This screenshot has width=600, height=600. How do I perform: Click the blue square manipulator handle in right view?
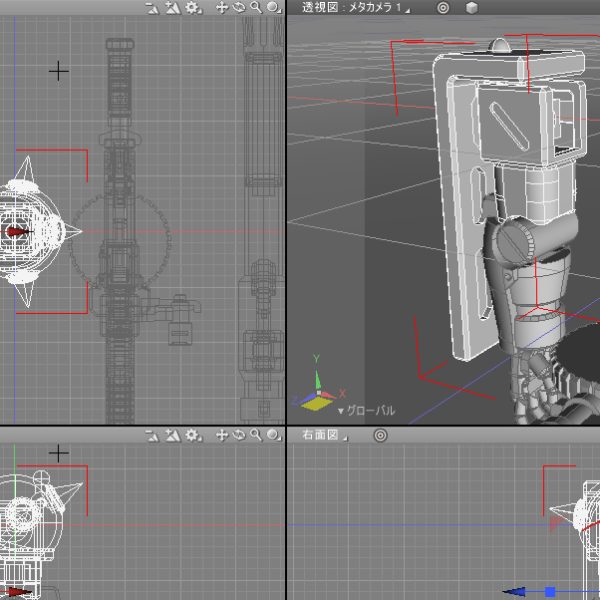pos(550,592)
